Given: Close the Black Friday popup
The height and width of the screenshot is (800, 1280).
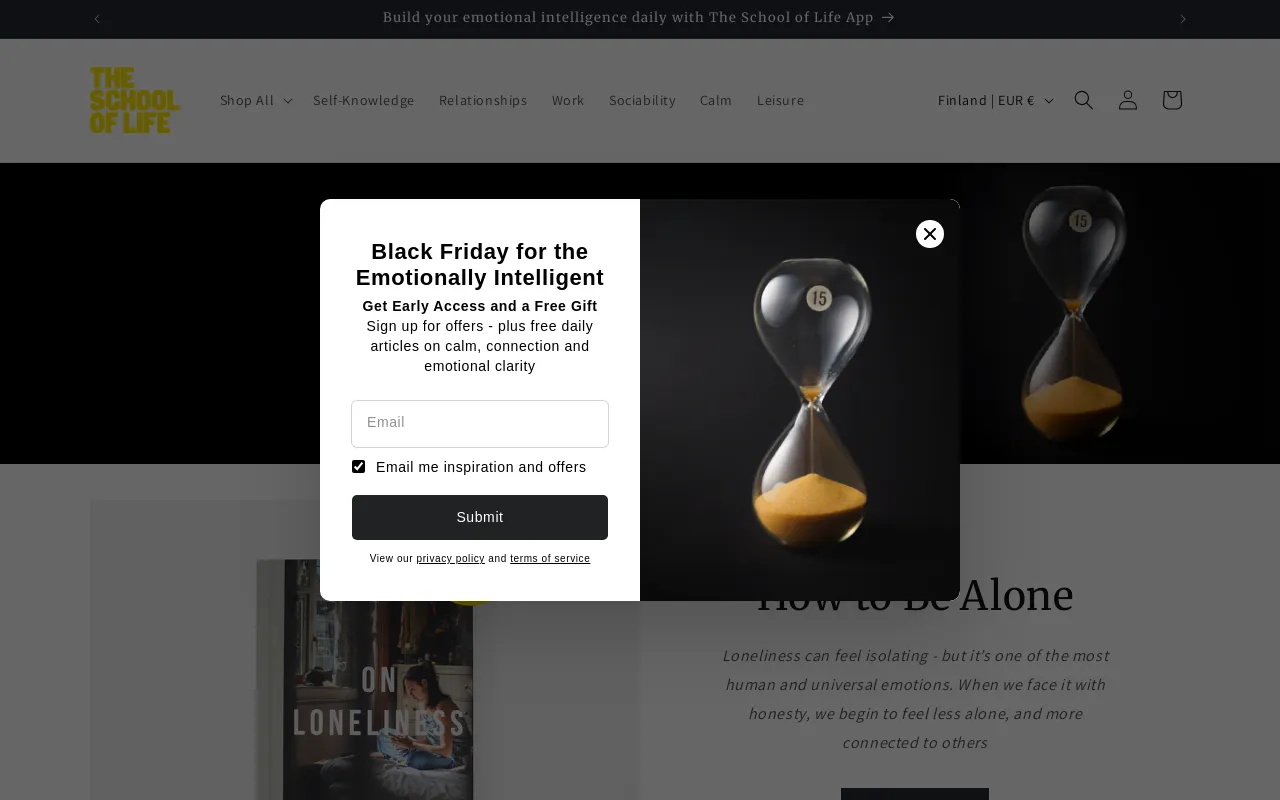Looking at the screenshot, I should pyautogui.click(x=930, y=234).
